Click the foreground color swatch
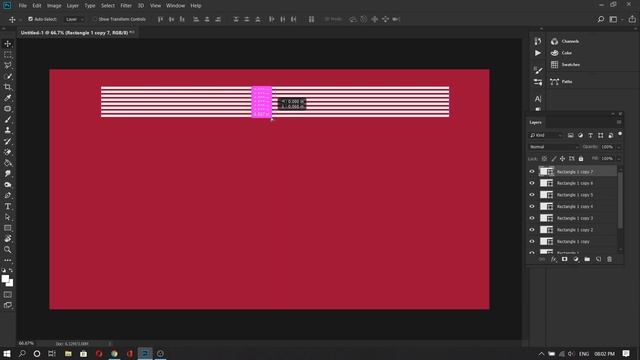The height and width of the screenshot is (360, 640). (x=4, y=279)
